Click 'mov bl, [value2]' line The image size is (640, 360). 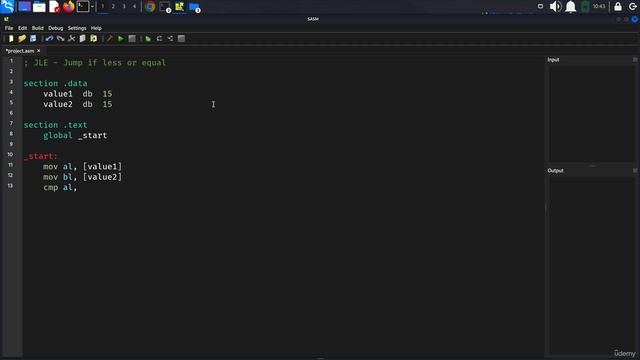82,177
